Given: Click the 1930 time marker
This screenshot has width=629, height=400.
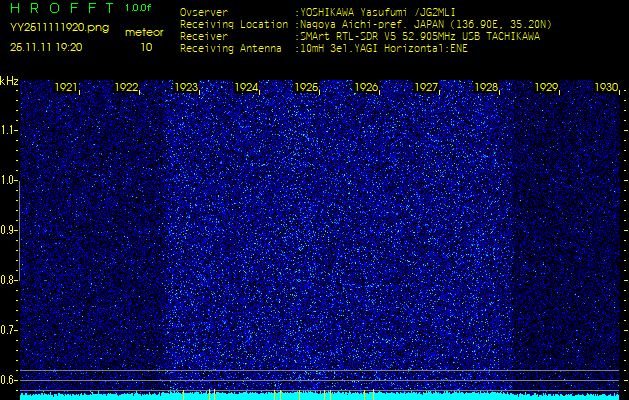Looking at the screenshot, I should pyautogui.click(x=607, y=87).
